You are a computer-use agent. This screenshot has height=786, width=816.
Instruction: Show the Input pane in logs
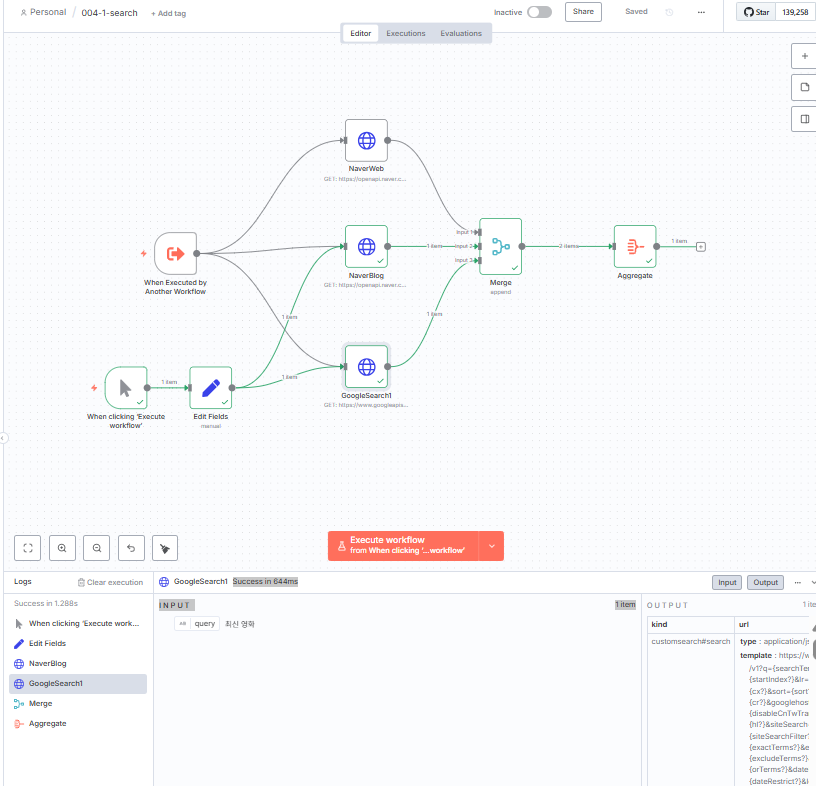pyautogui.click(x=726, y=582)
